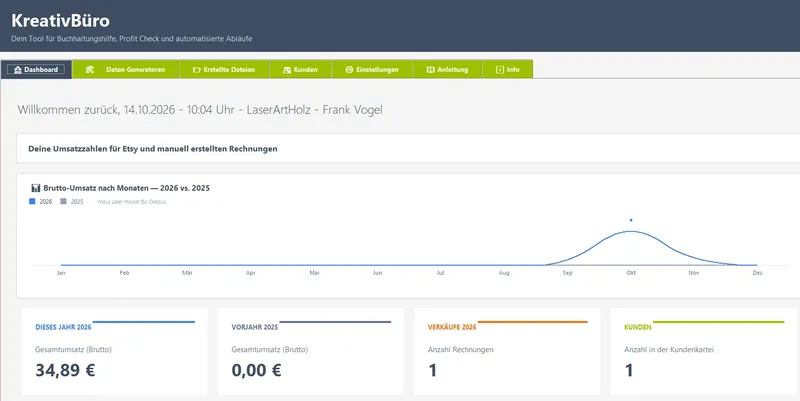
Task: Click the VORJAHR 2025 heading
Action: [255, 327]
